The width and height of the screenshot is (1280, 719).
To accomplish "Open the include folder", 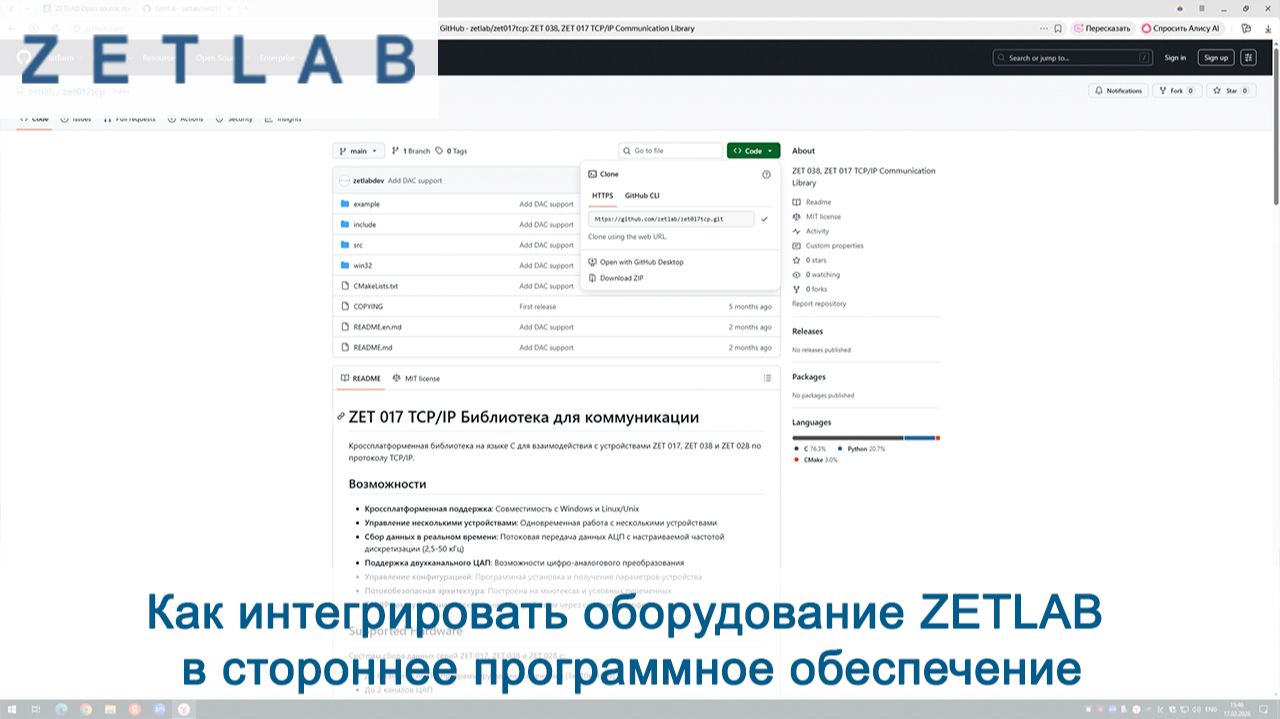I will click(364, 225).
